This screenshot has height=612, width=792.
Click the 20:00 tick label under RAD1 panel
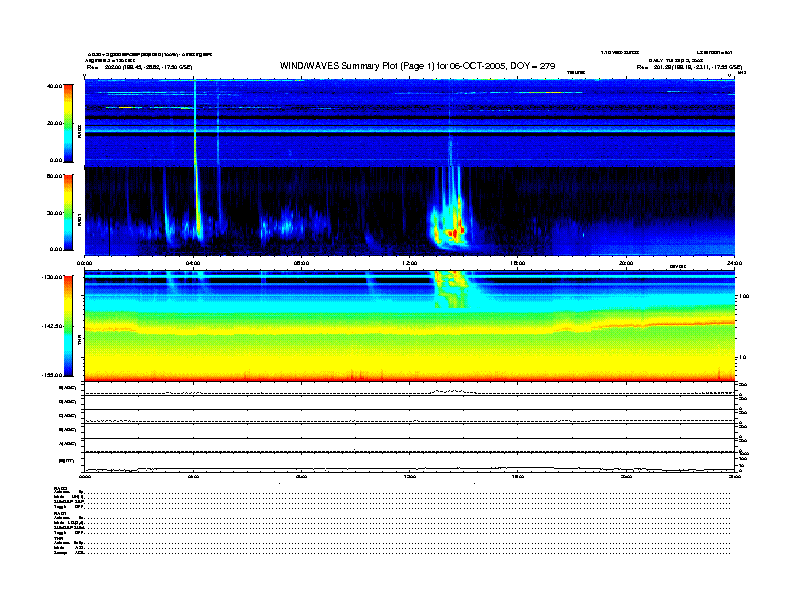pyautogui.click(x=626, y=263)
